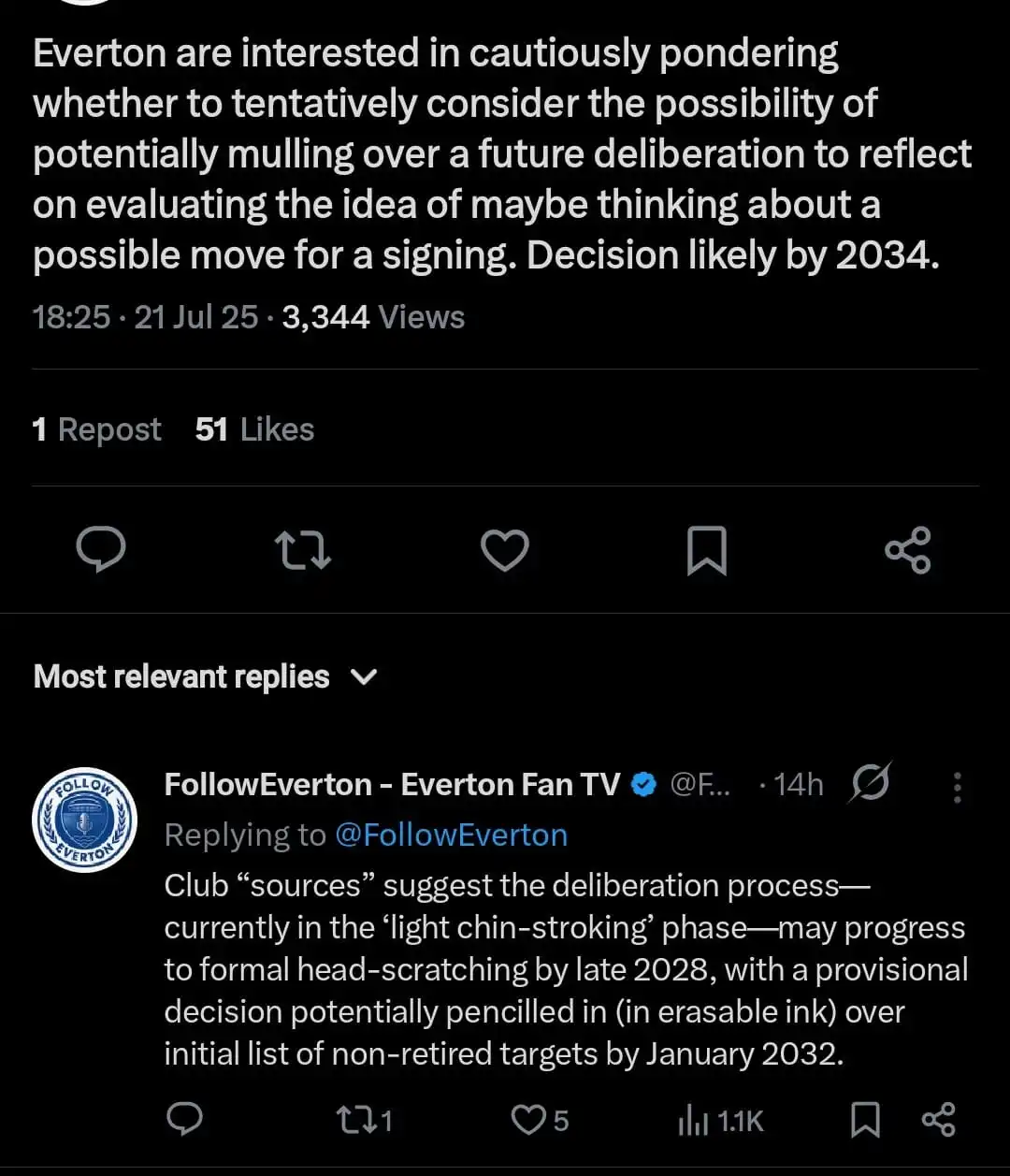Bookmark the FollowEverton reply
The width and height of the screenshot is (1010, 1176).
click(865, 1120)
